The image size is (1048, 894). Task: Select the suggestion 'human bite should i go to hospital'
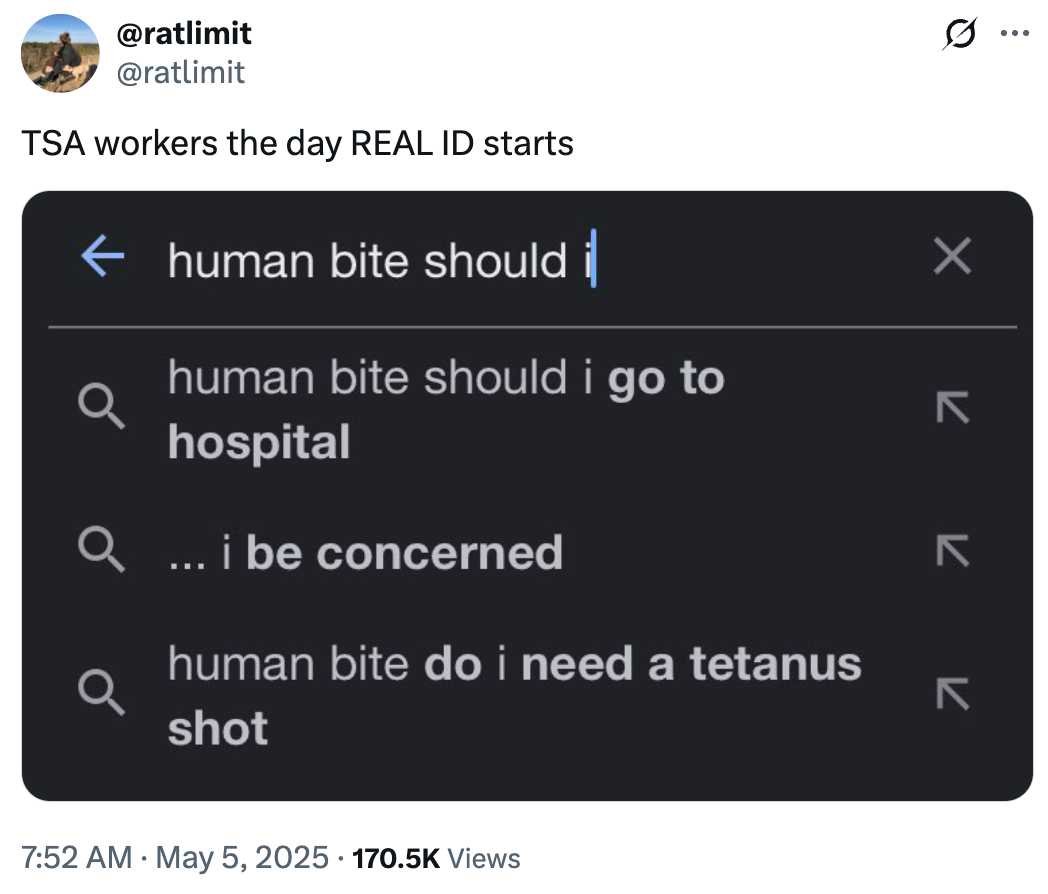[445, 408]
